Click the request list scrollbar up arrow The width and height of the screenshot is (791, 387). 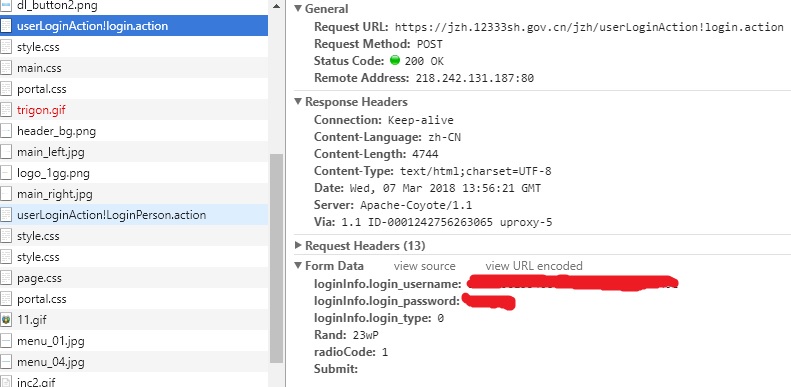[x=276, y=6]
